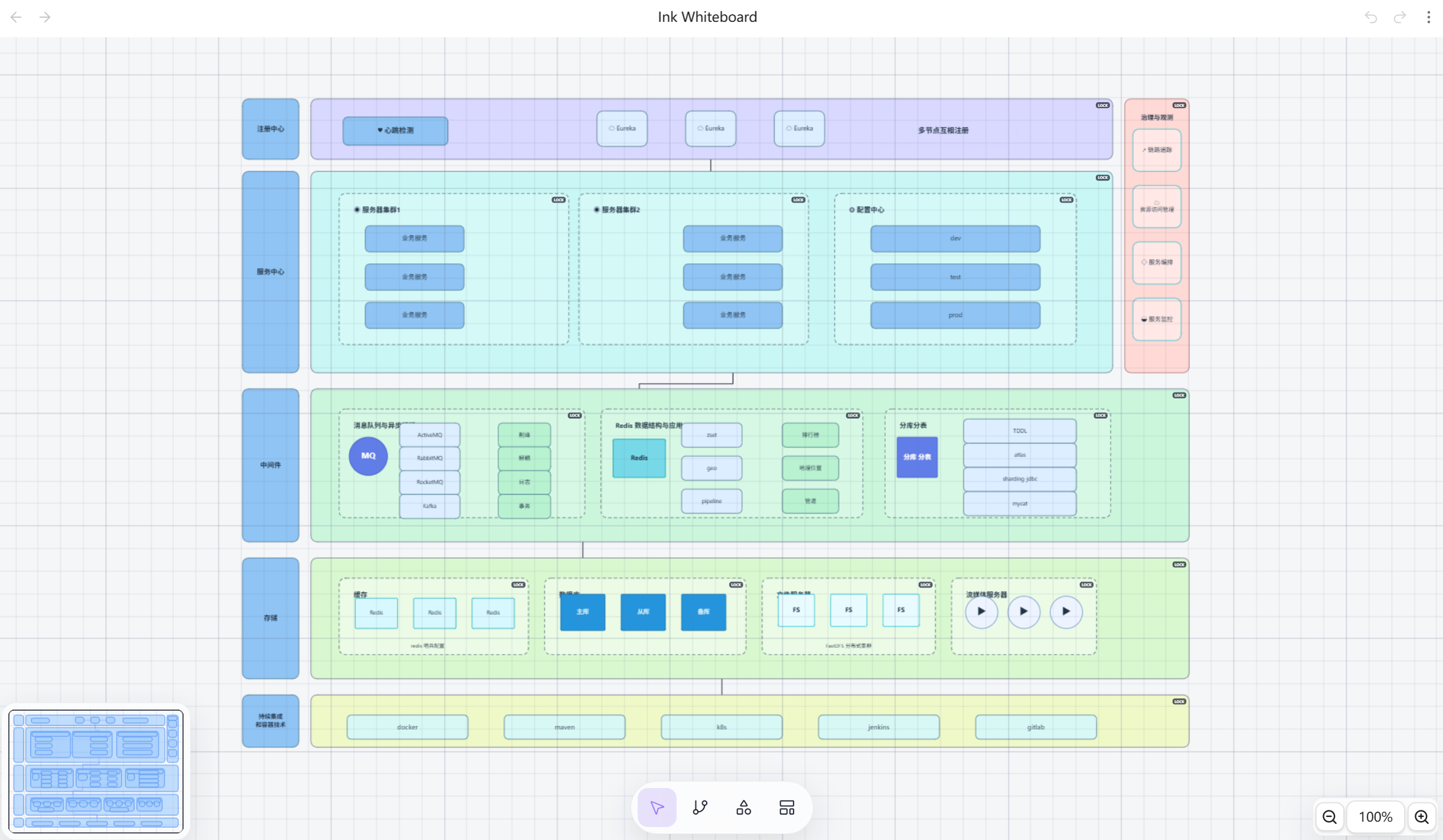Open the three-dot more options menu
Screen dimensions: 1443x840
coord(1428,17)
